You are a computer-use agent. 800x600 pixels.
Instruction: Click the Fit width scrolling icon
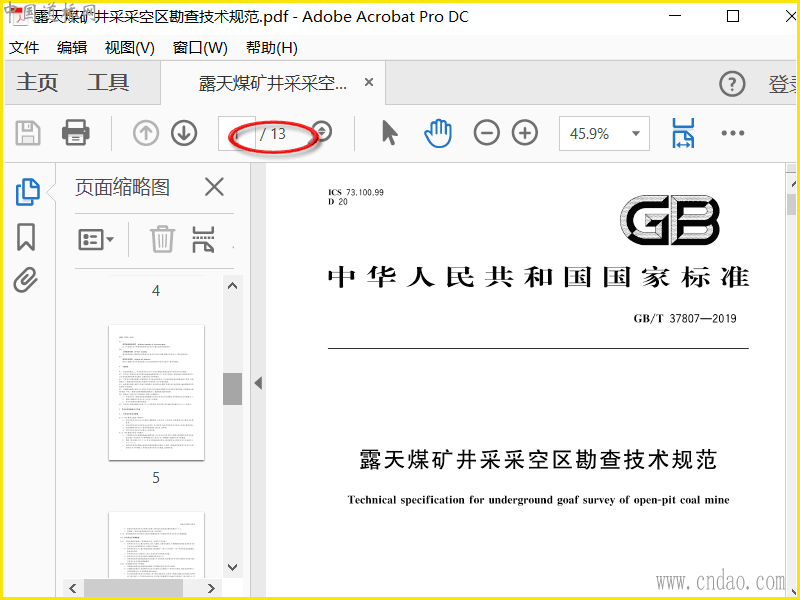683,133
